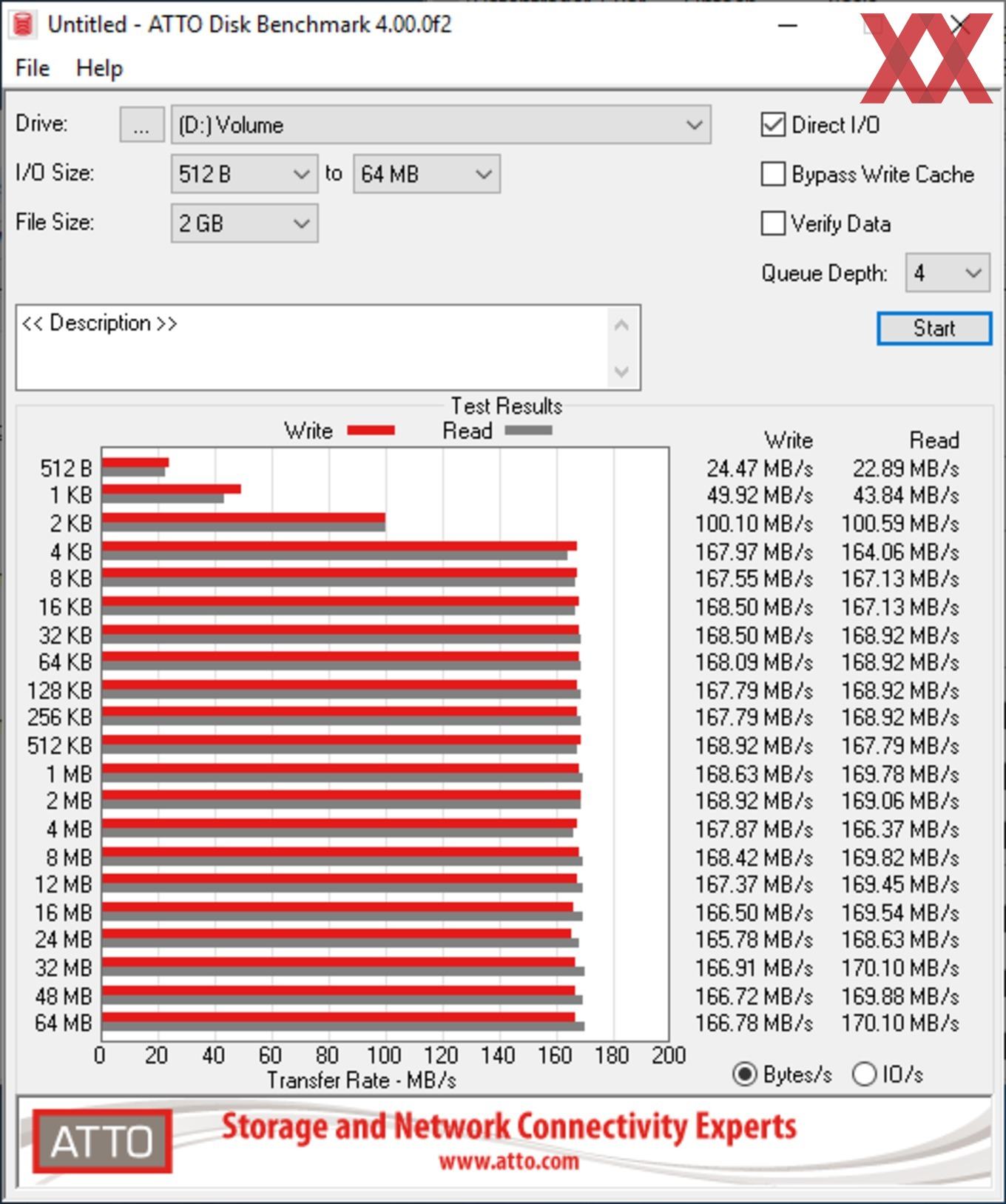The image size is (1006, 1204).
Task: Select the Bytes/s radio button
Action: point(745,1074)
